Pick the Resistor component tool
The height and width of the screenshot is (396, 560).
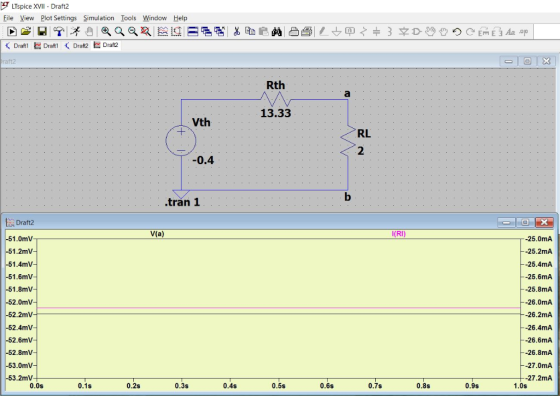pos(363,32)
